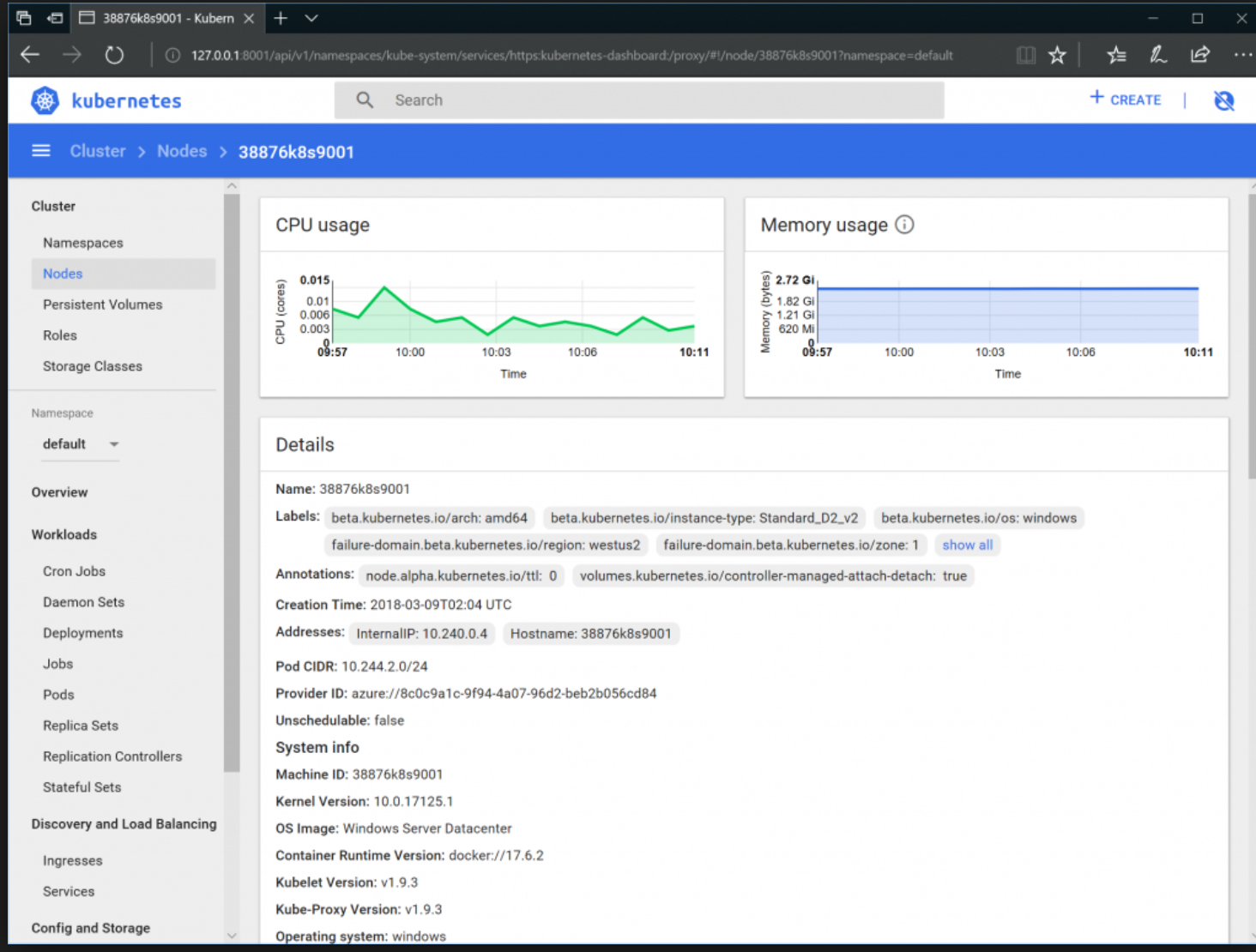Image resolution: width=1256 pixels, height=952 pixels.
Task: Open the browser favorites hub icon
Action: (x=1116, y=56)
